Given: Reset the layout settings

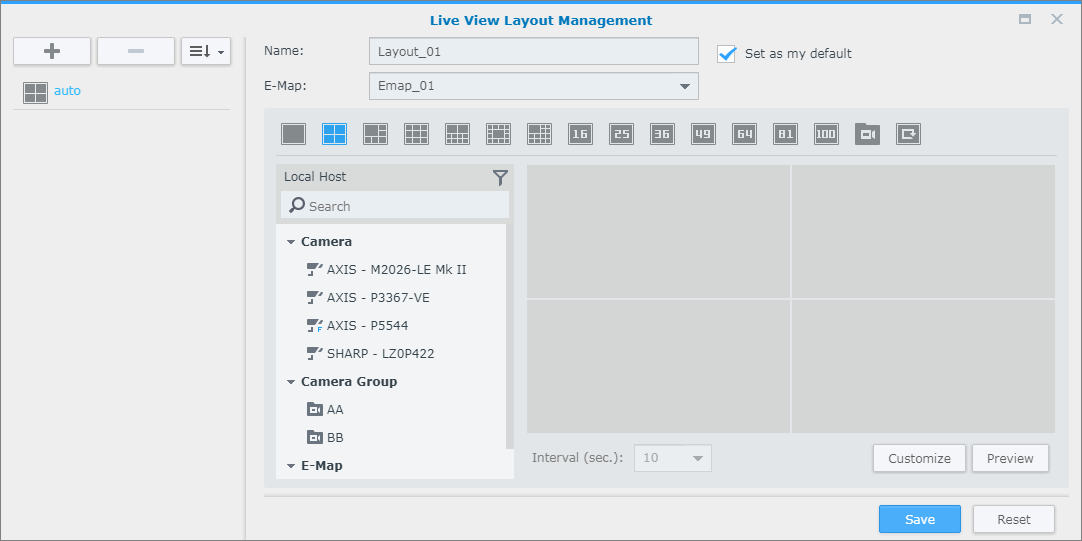Looking at the screenshot, I should tap(1014, 520).
